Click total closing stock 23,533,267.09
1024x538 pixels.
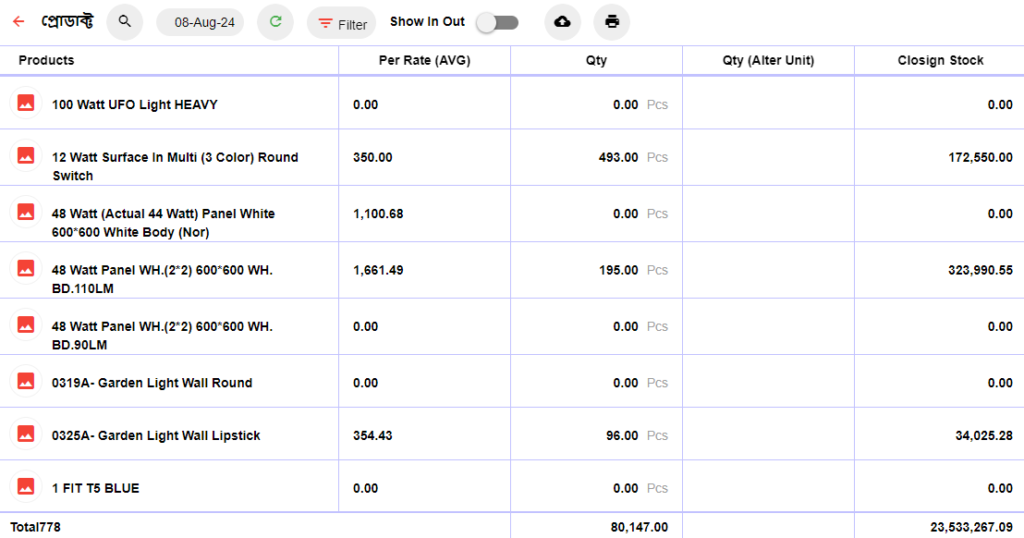coord(971,527)
